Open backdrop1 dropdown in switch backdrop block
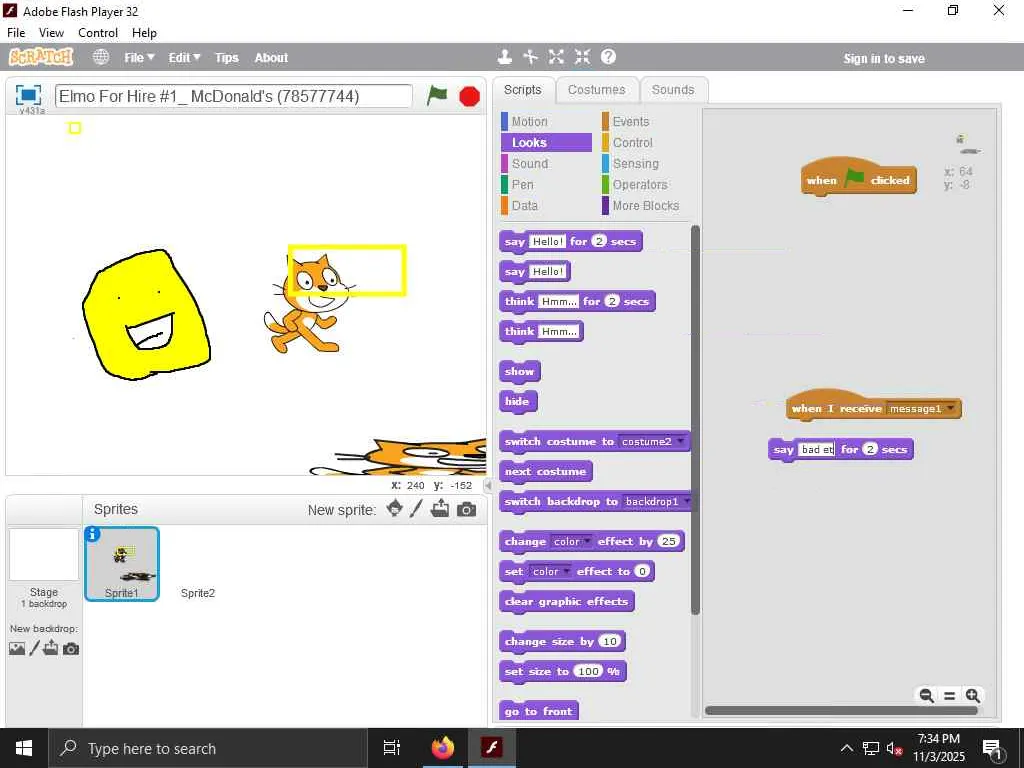 click(x=686, y=502)
